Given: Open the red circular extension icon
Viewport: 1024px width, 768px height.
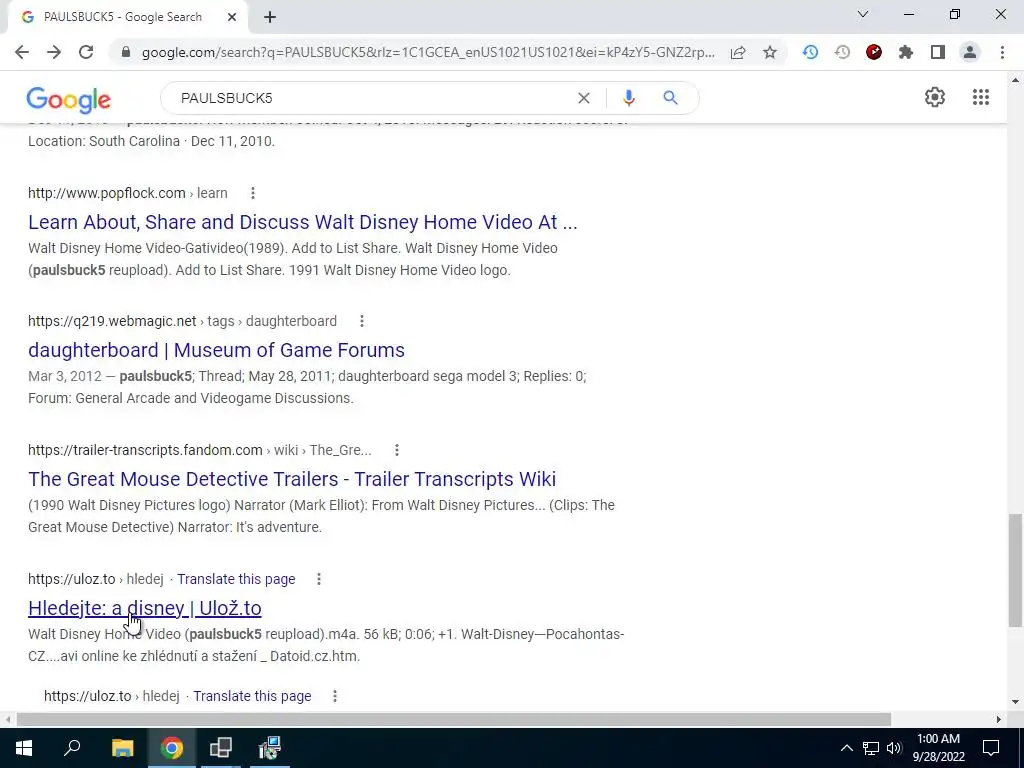Looking at the screenshot, I should pos(874,52).
